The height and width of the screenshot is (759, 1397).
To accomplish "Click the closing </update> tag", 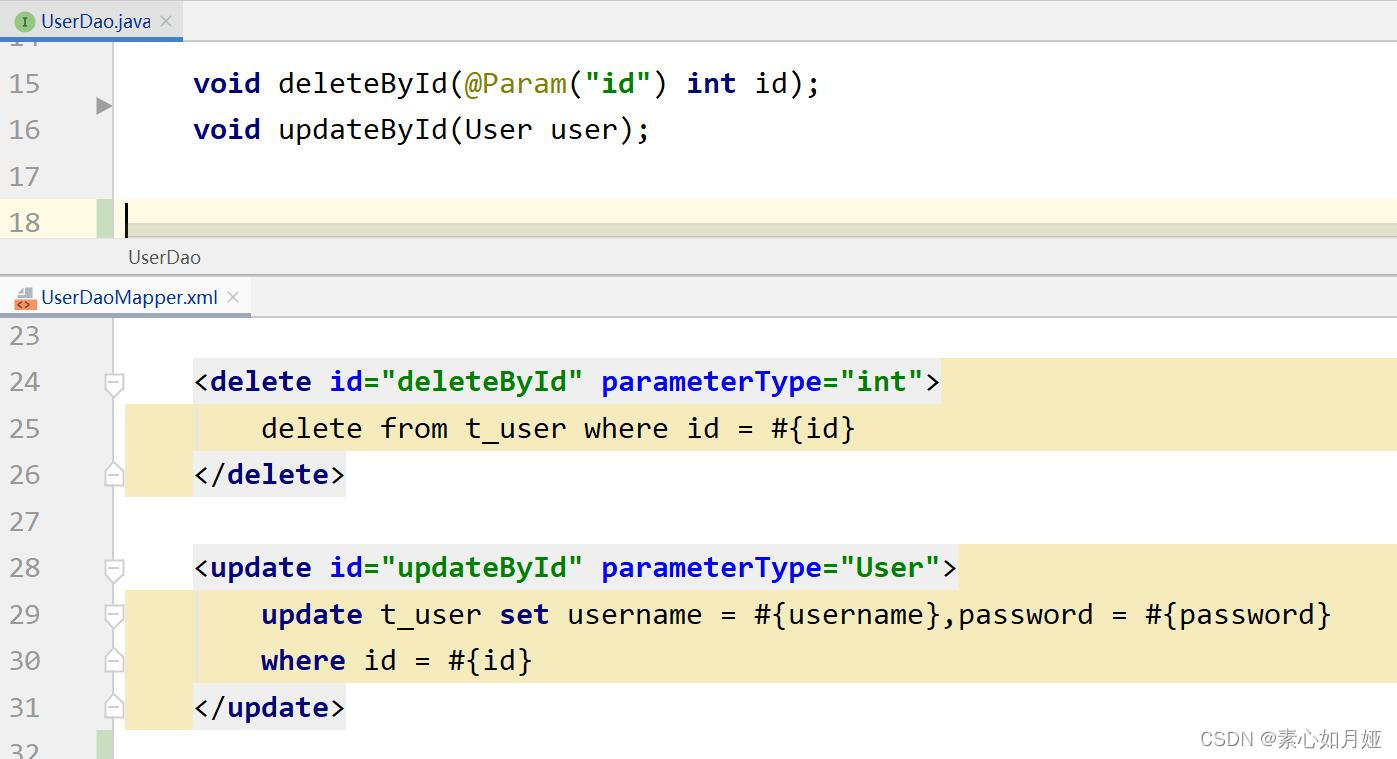I will [x=269, y=707].
